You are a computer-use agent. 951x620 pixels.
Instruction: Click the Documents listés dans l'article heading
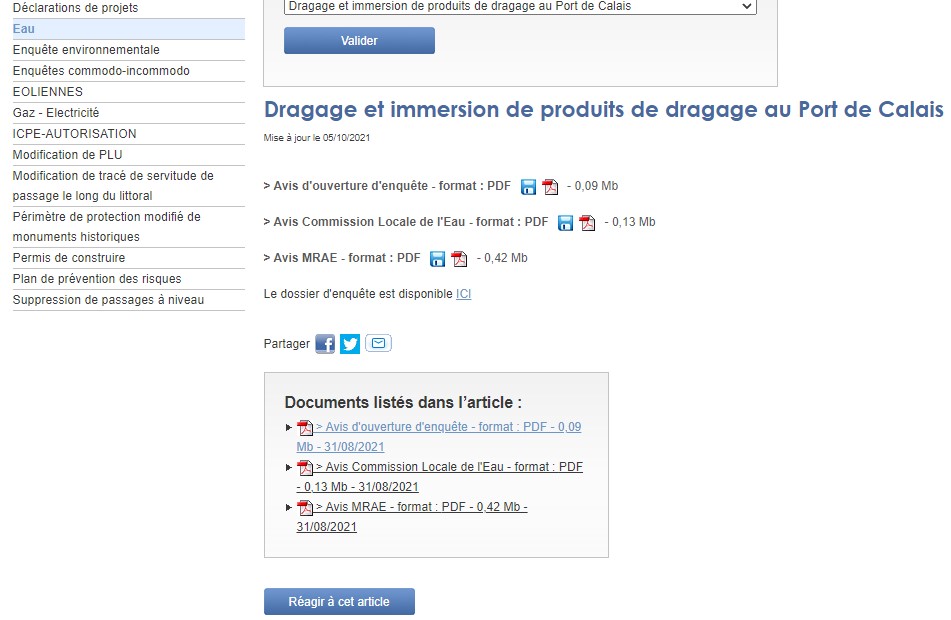pos(403,402)
